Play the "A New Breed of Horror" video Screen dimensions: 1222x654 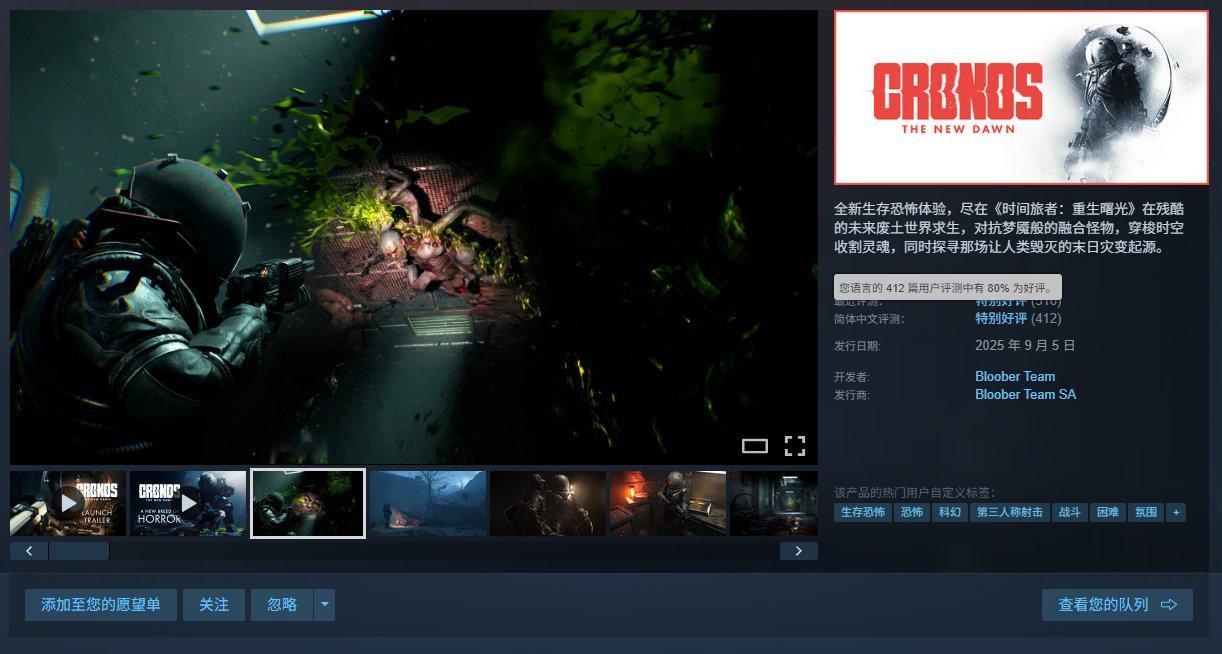[188, 503]
